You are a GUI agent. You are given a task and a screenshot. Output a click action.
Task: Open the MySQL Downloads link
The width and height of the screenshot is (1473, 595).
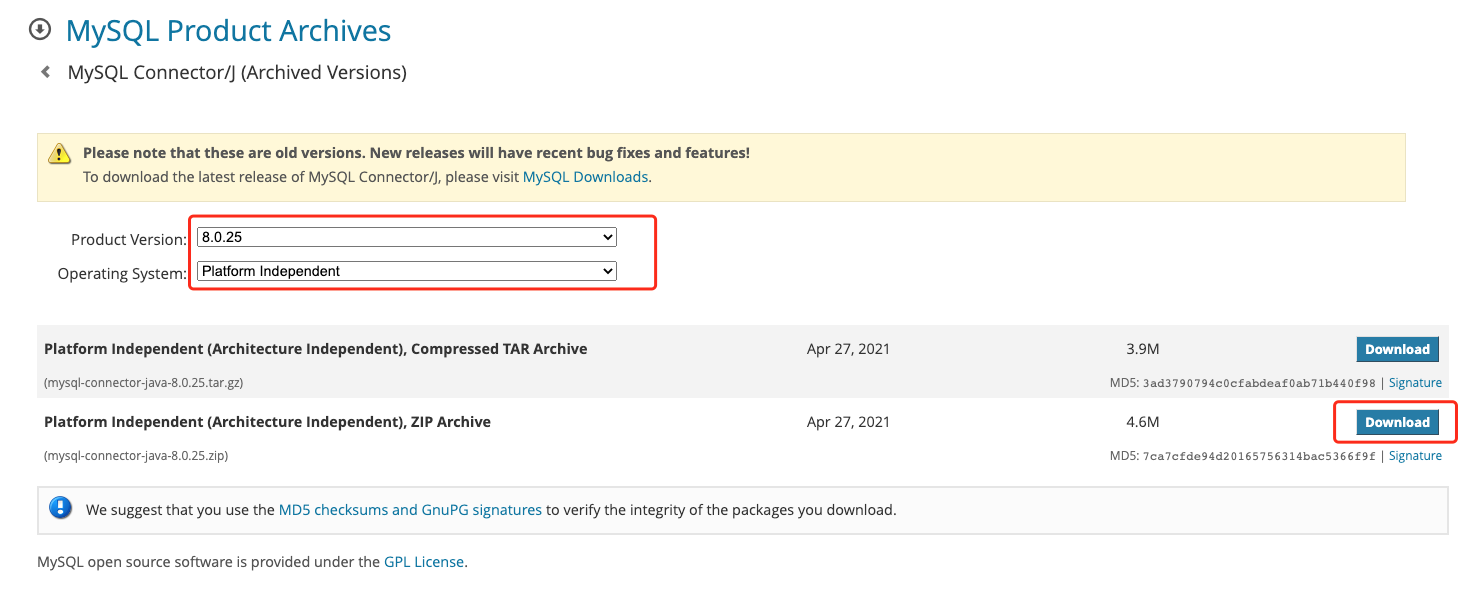tap(586, 177)
